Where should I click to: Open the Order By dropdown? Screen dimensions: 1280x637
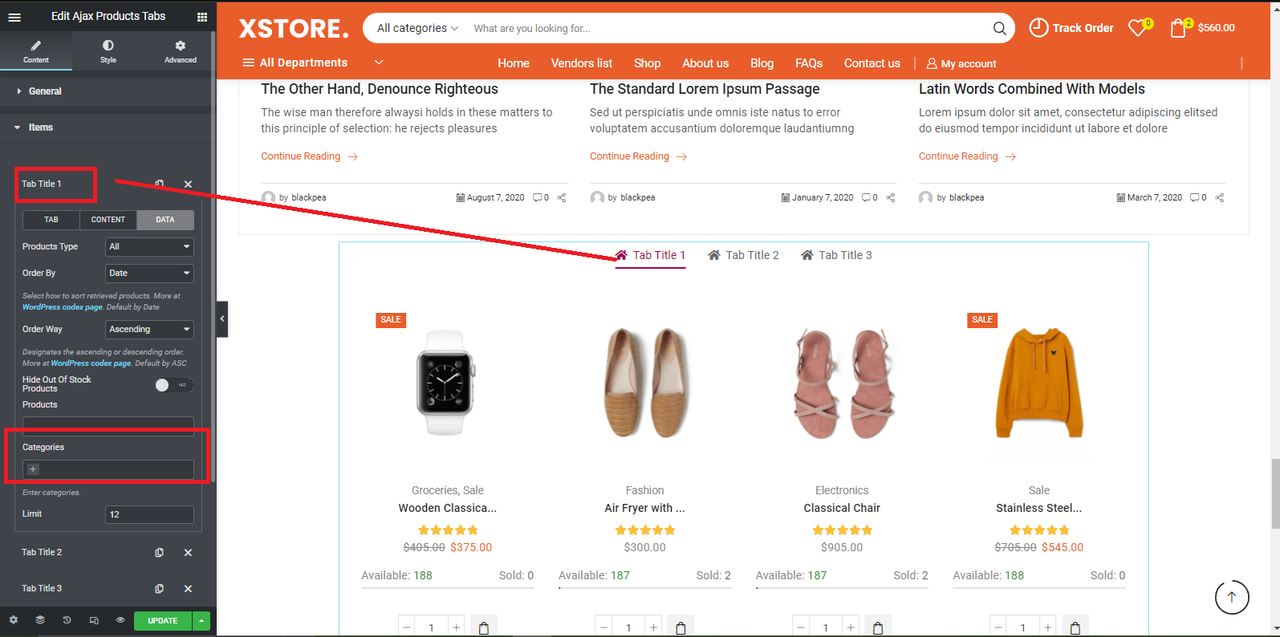click(149, 273)
